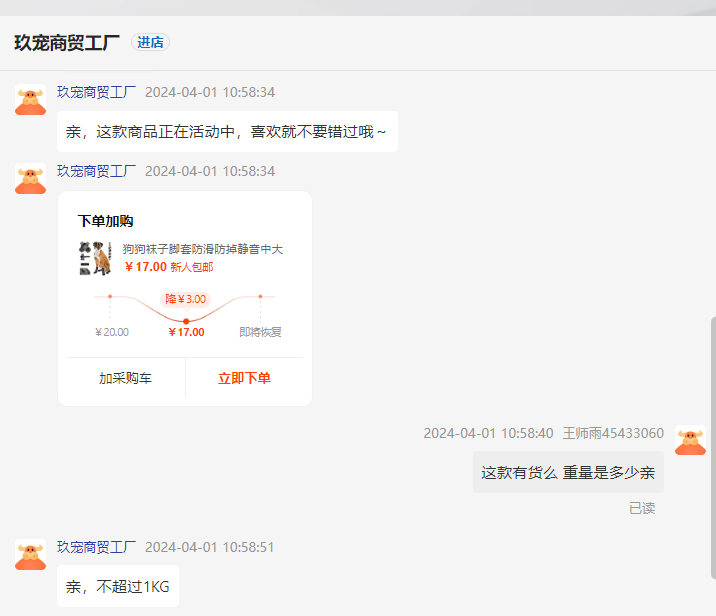716x616 pixels.
Task: Click seller avatar beside the 不超过1KG message
Action: (31, 555)
